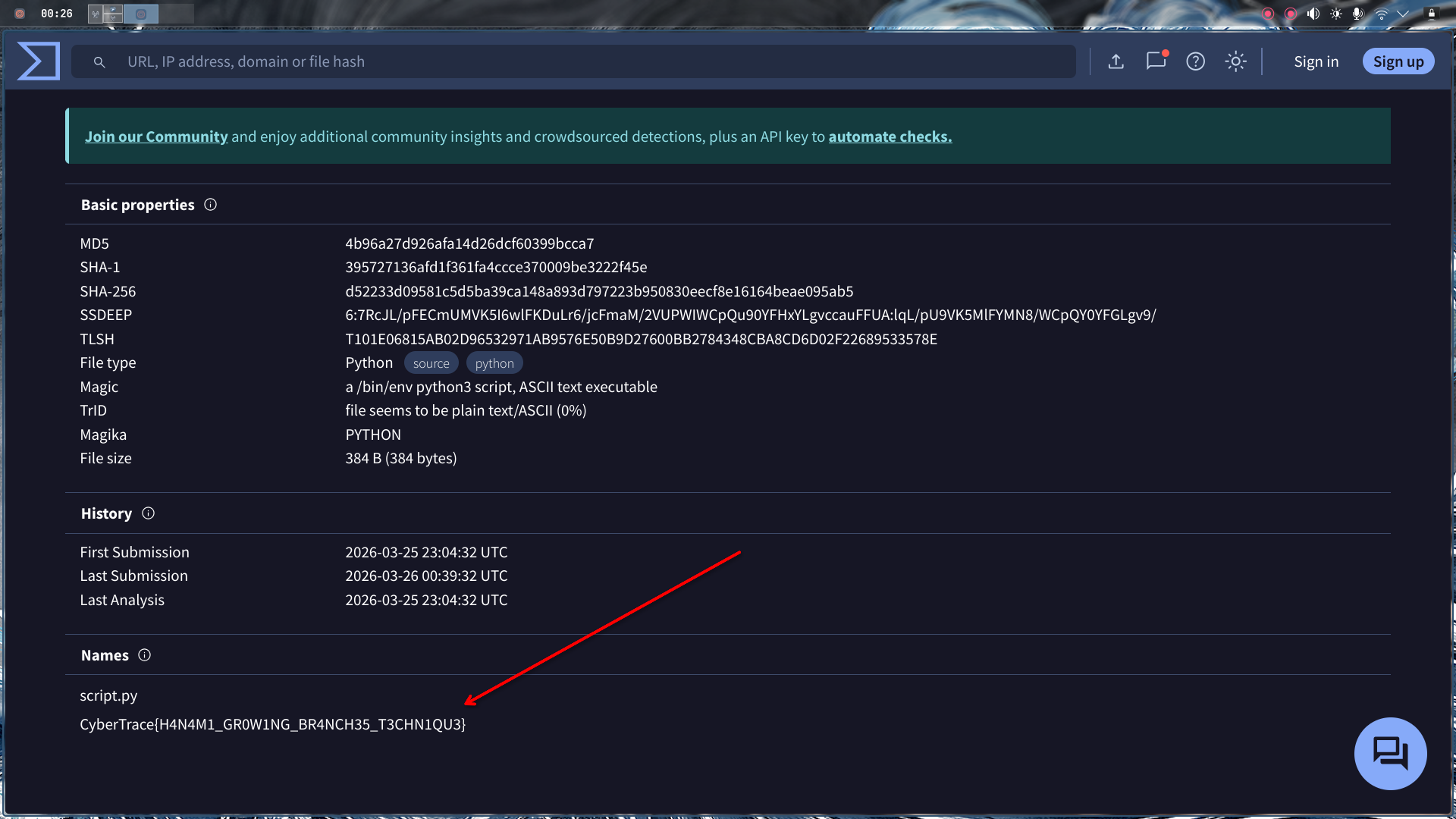Click the speaker icon in the system tray
This screenshot has height=819, width=1456.
[x=1313, y=13]
